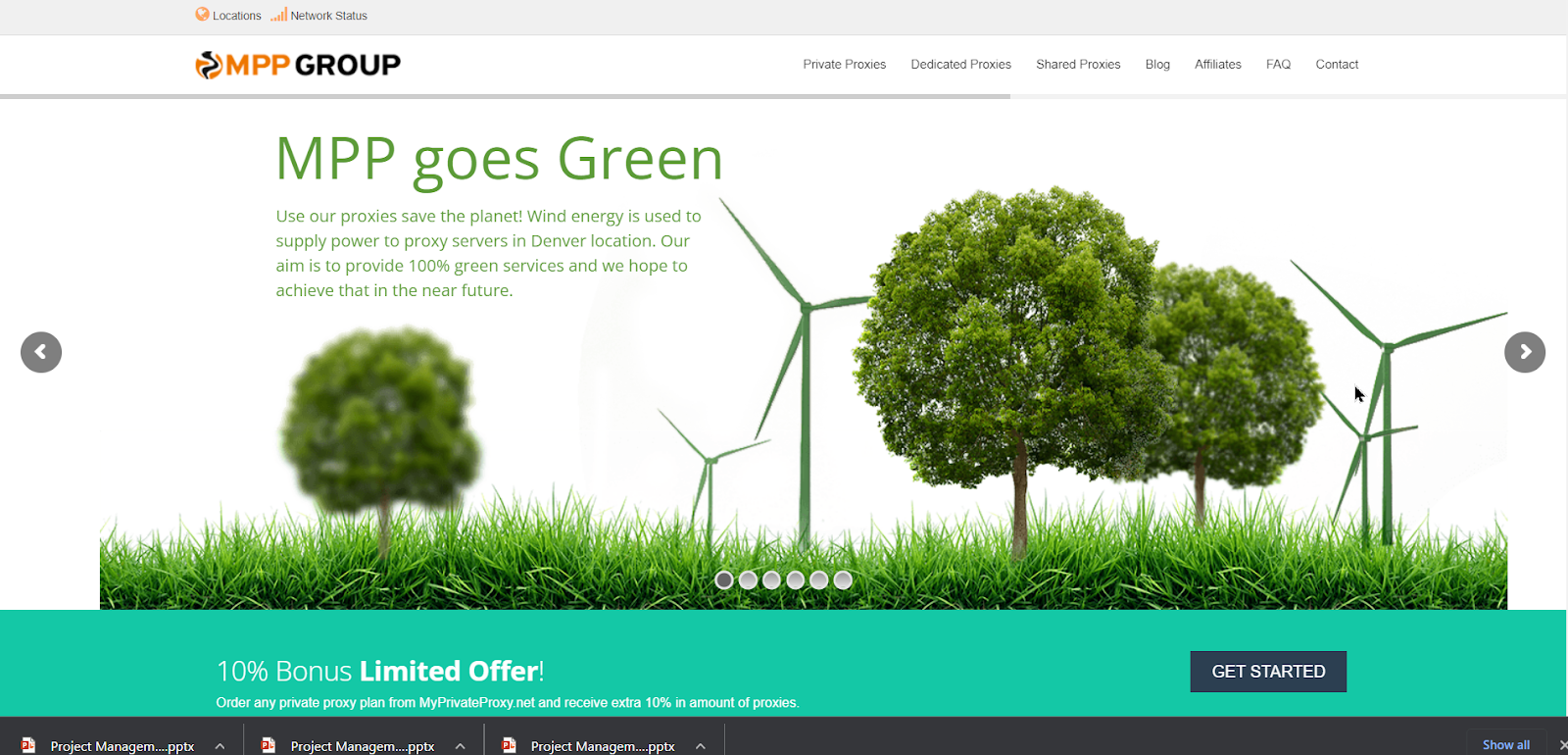The width and height of the screenshot is (1568, 755).
Task: Close the downloads bar
Action: (1562, 745)
